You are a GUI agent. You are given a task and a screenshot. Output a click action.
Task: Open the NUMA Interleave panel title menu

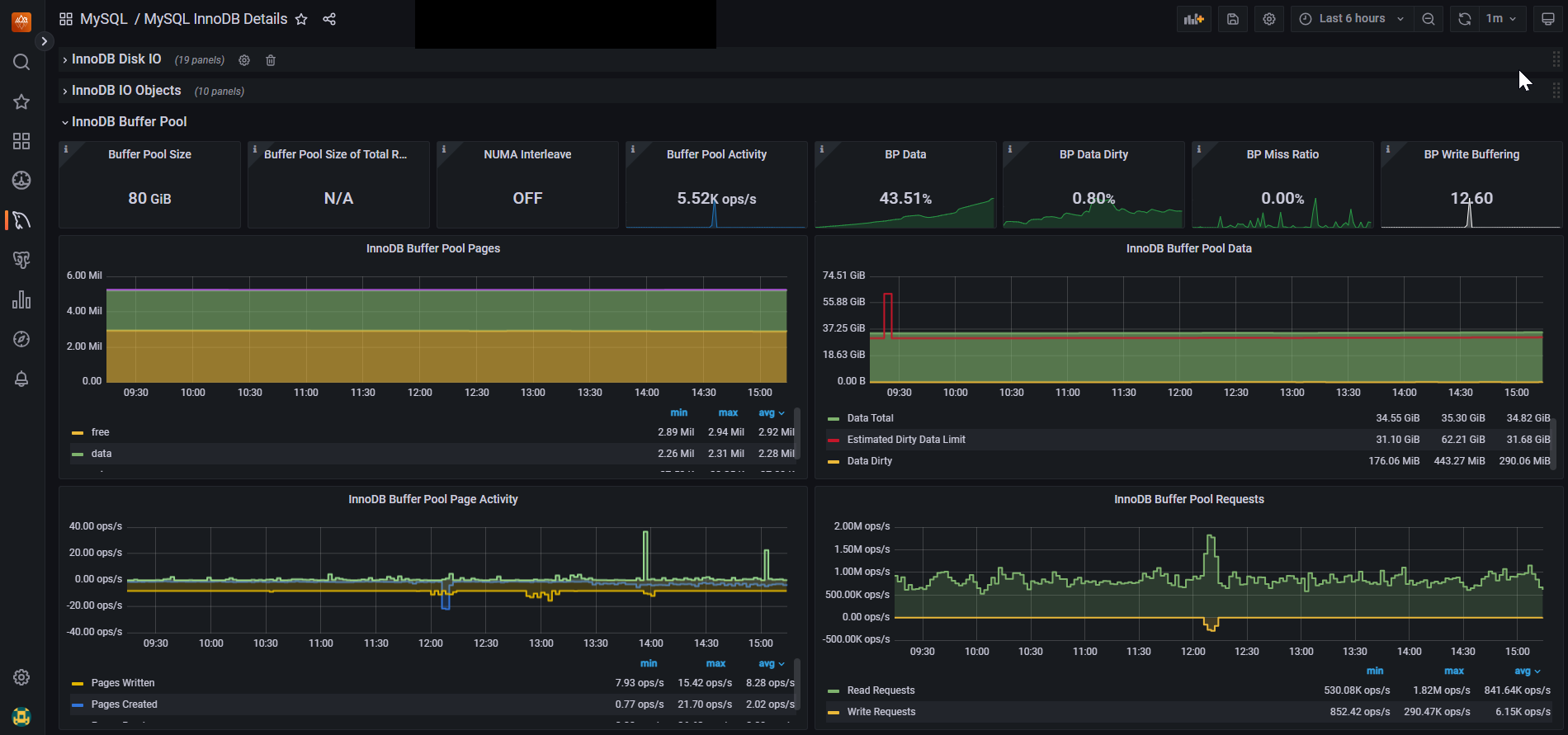pyautogui.click(x=527, y=154)
